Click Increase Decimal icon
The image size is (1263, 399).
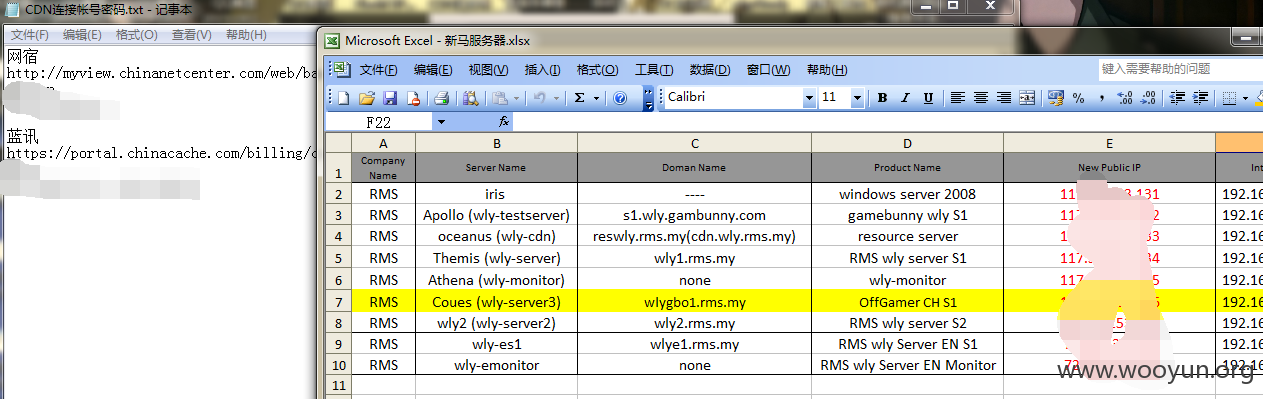[1124, 98]
